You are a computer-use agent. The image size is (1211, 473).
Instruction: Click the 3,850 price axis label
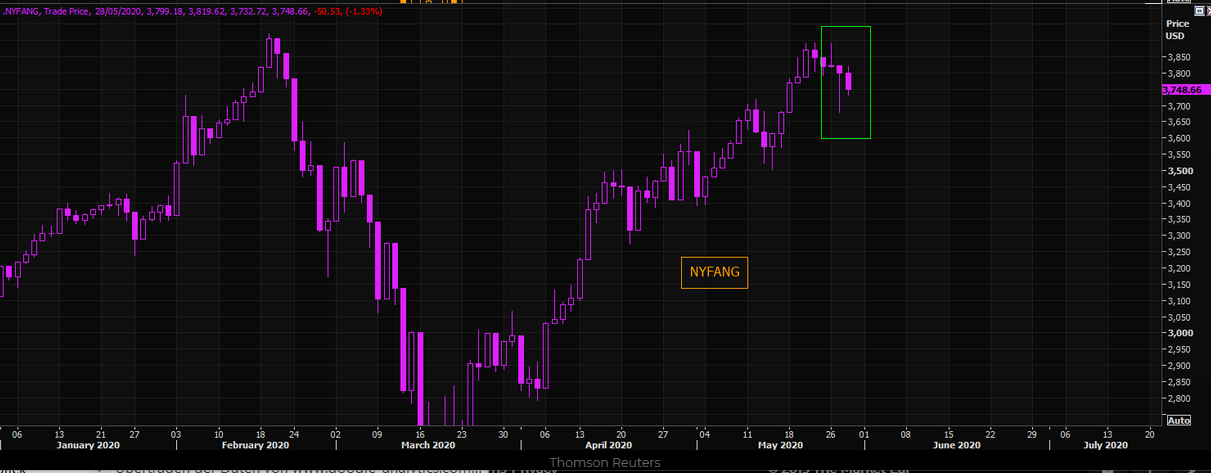pyautogui.click(x=1178, y=57)
